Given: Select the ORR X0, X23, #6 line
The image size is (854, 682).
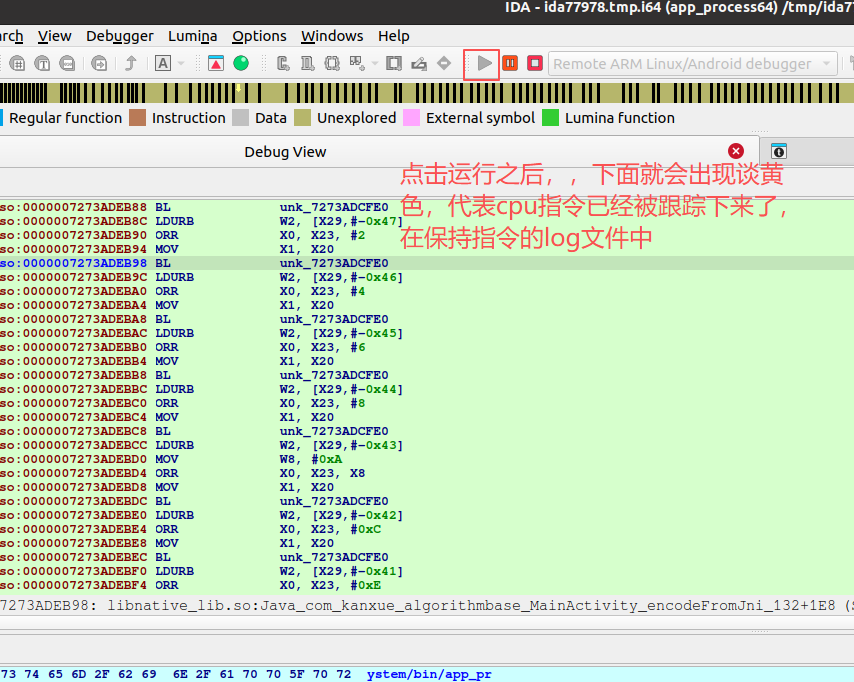Looking at the screenshot, I should pyautogui.click(x=427, y=347).
